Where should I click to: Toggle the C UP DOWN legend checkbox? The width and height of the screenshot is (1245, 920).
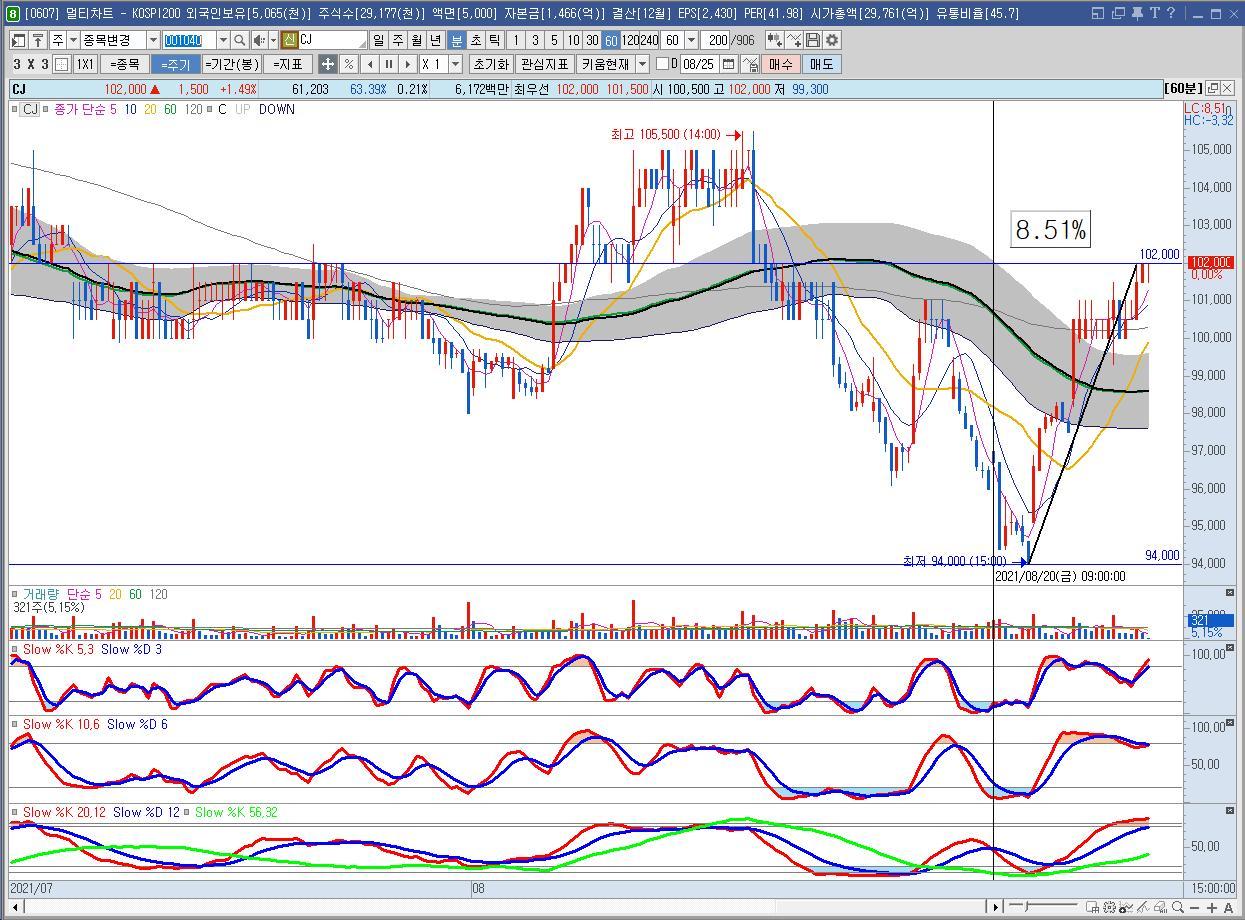point(210,109)
